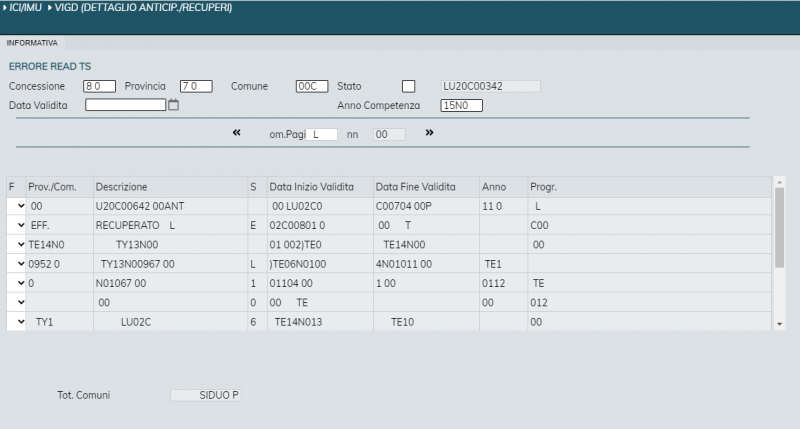
Task: Click ICI/IMU breadcrumb menu item
Action: (24, 8)
